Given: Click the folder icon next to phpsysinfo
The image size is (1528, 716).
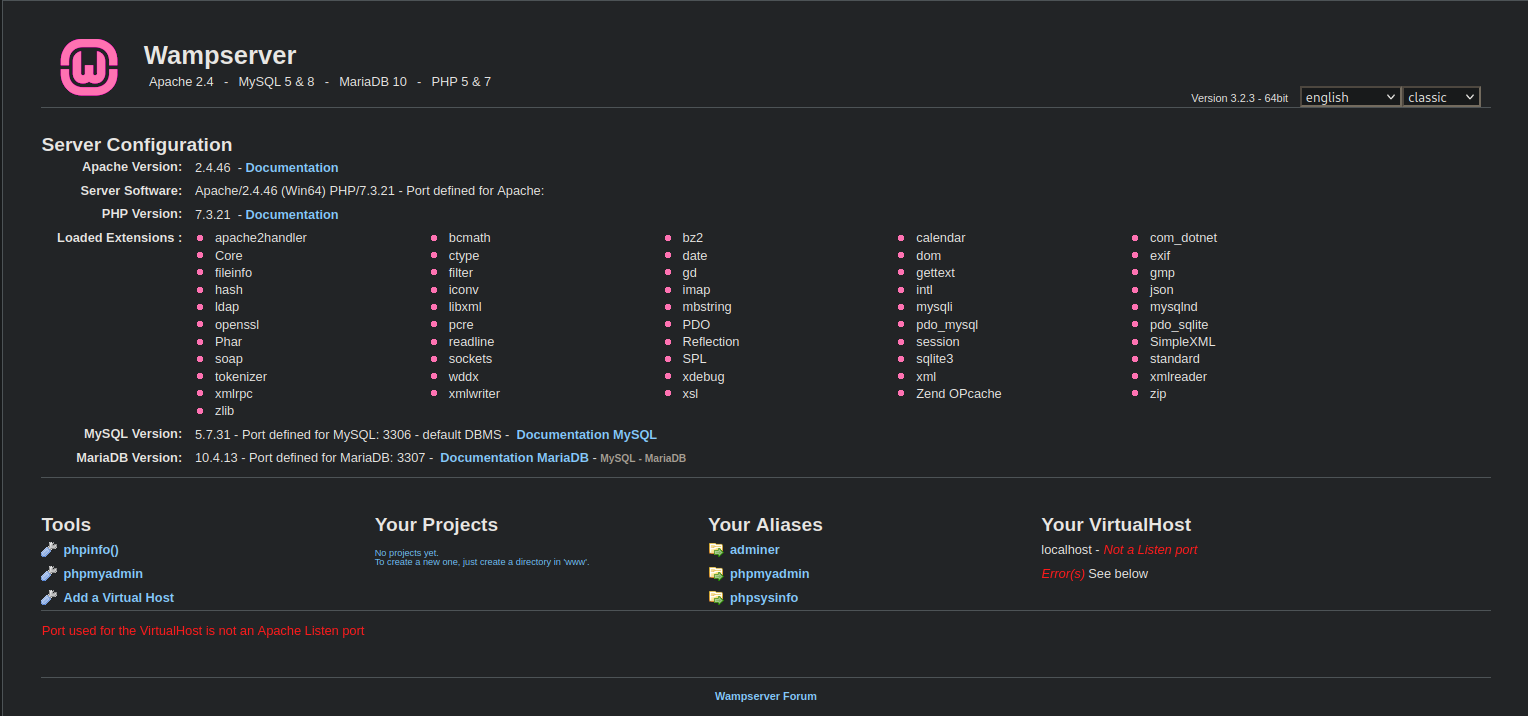Looking at the screenshot, I should 716,597.
